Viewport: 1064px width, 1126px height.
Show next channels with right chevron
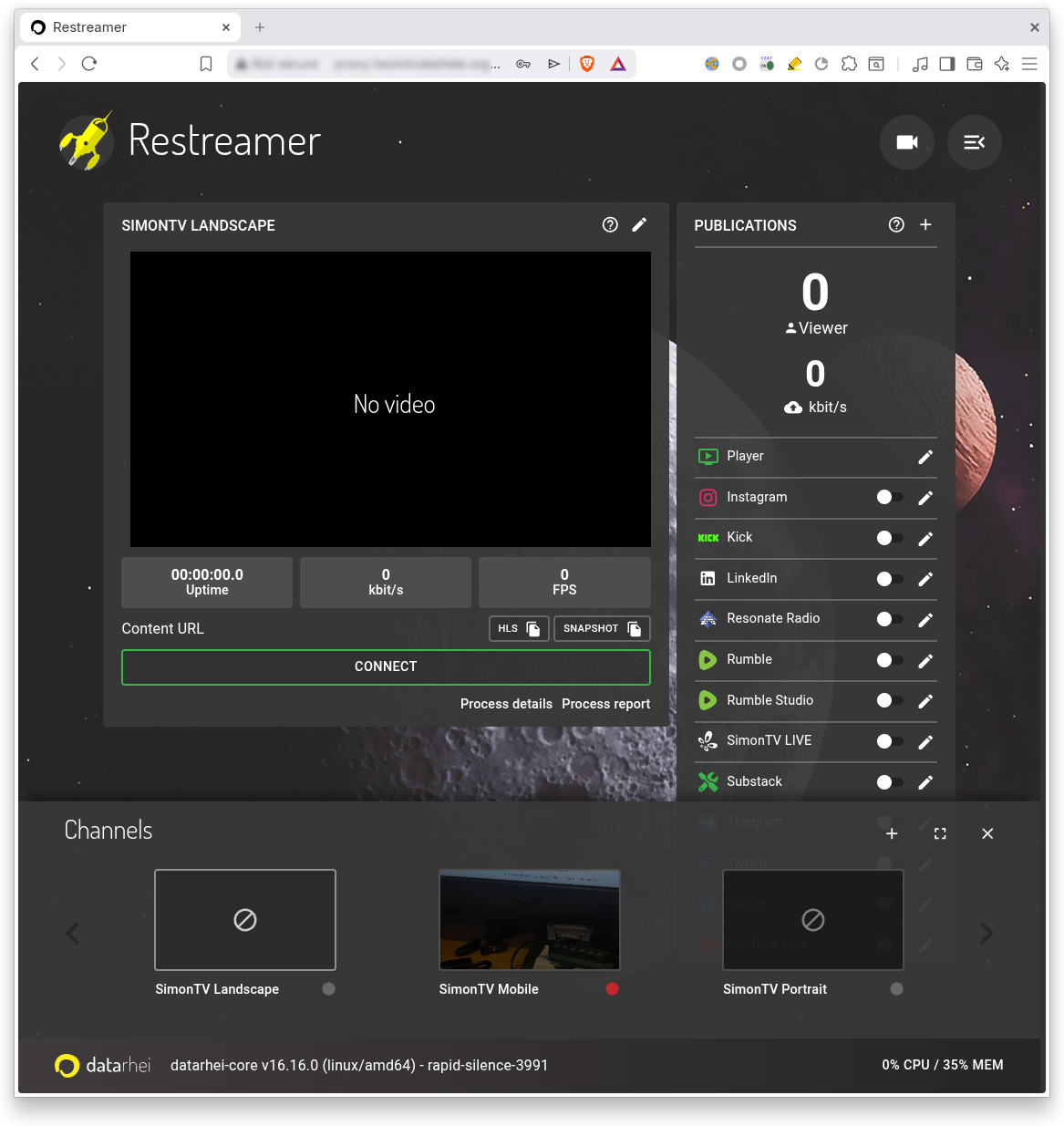click(x=987, y=934)
